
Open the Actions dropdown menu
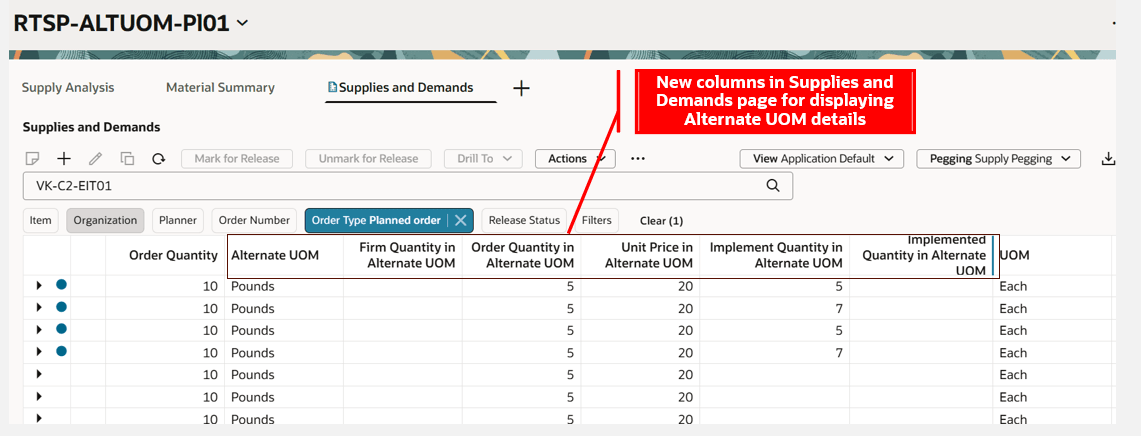(576, 159)
